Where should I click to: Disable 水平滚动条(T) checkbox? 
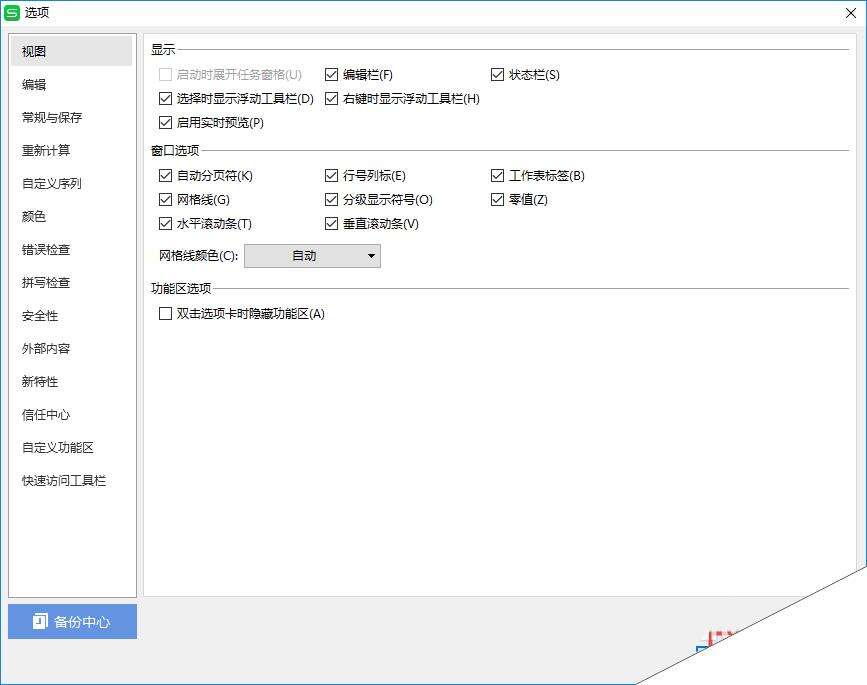tap(165, 223)
